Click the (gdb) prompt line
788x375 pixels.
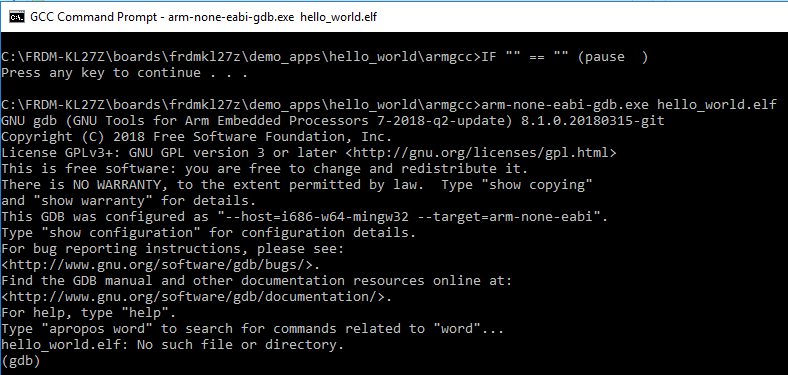pyautogui.click(x=21, y=361)
